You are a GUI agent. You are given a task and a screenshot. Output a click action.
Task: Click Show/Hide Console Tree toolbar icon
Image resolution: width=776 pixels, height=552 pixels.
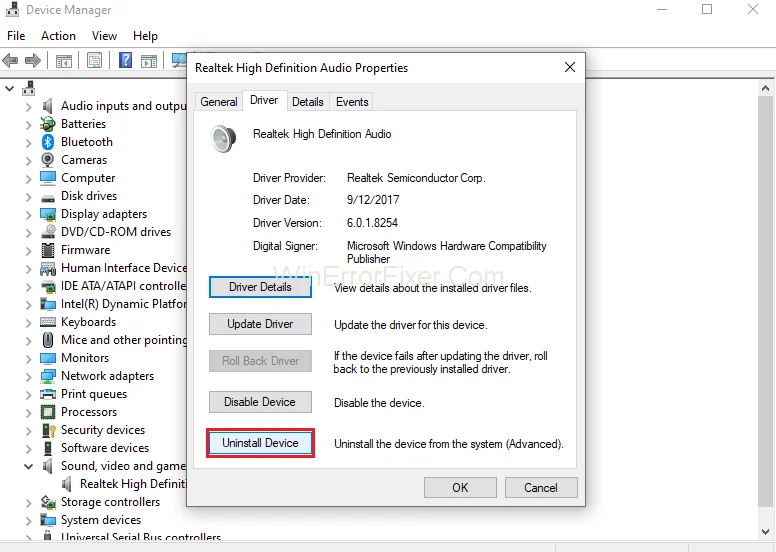point(64,61)
